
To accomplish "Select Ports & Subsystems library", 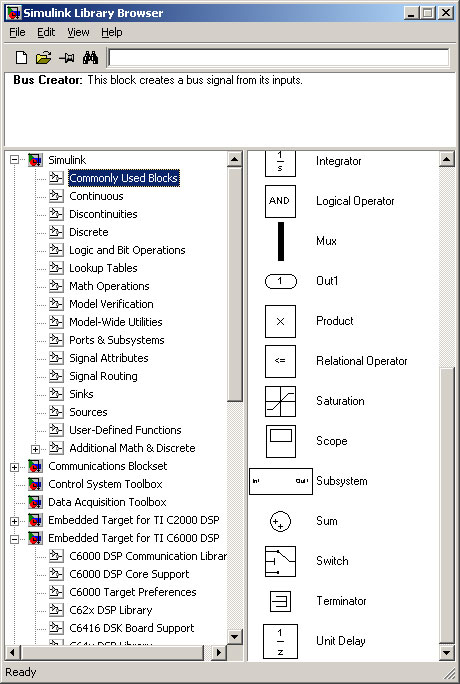I will click(117, 340).
